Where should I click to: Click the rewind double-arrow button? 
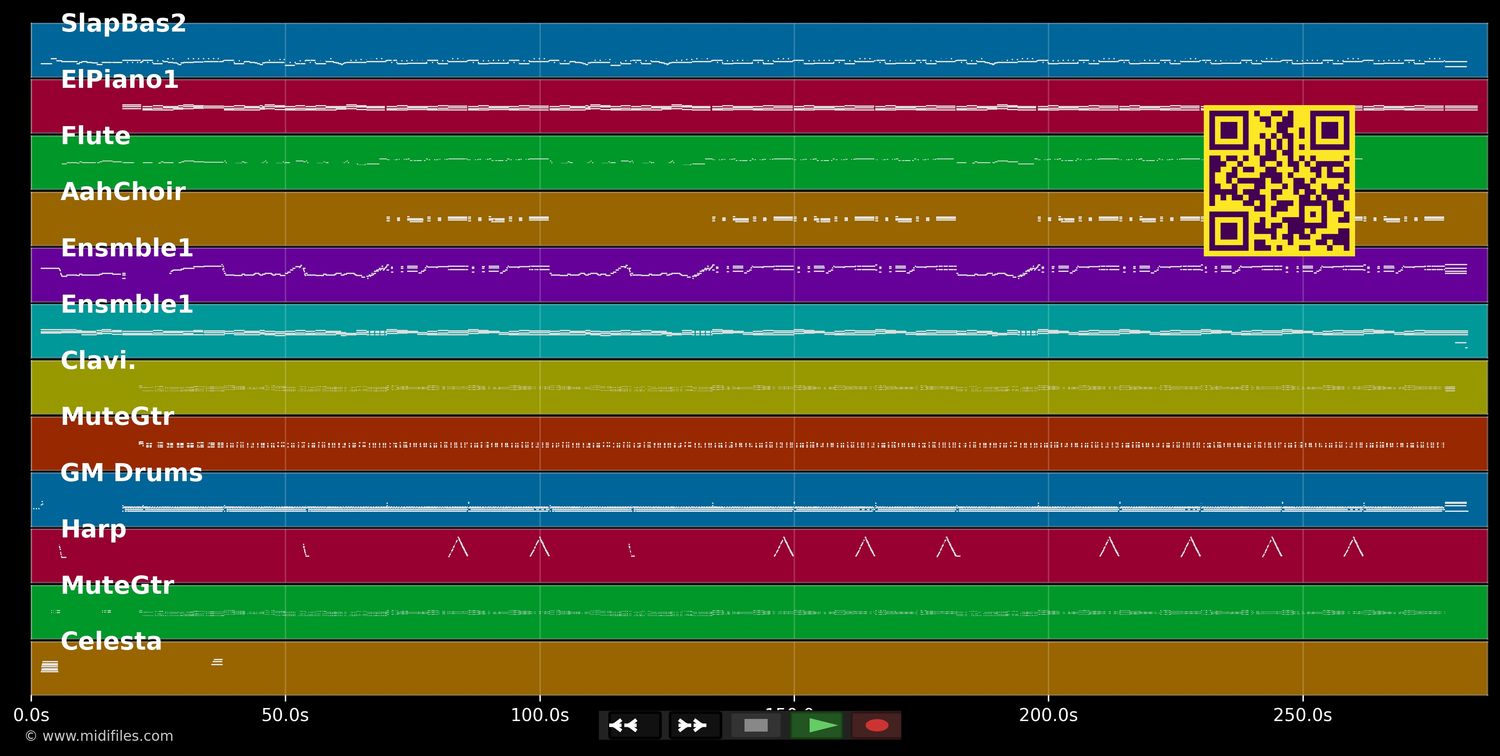pyautogui.click(x=634, y=725)
